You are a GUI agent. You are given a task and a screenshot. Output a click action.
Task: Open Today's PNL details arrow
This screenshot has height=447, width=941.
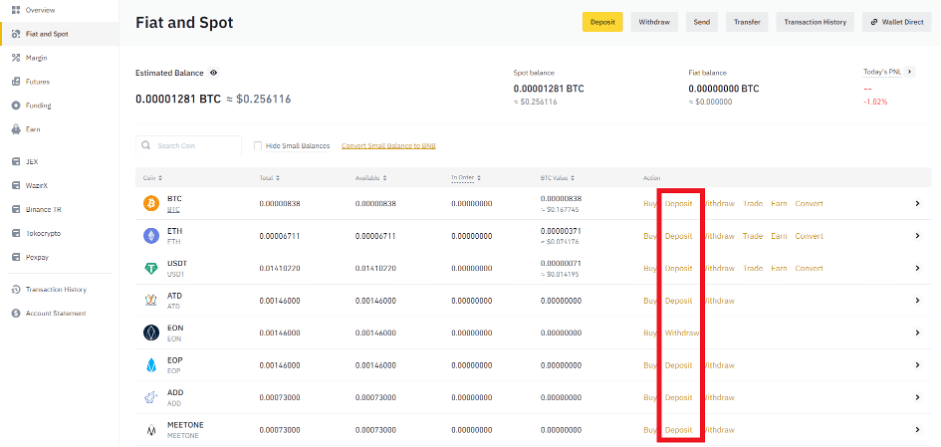coord(910,72)
